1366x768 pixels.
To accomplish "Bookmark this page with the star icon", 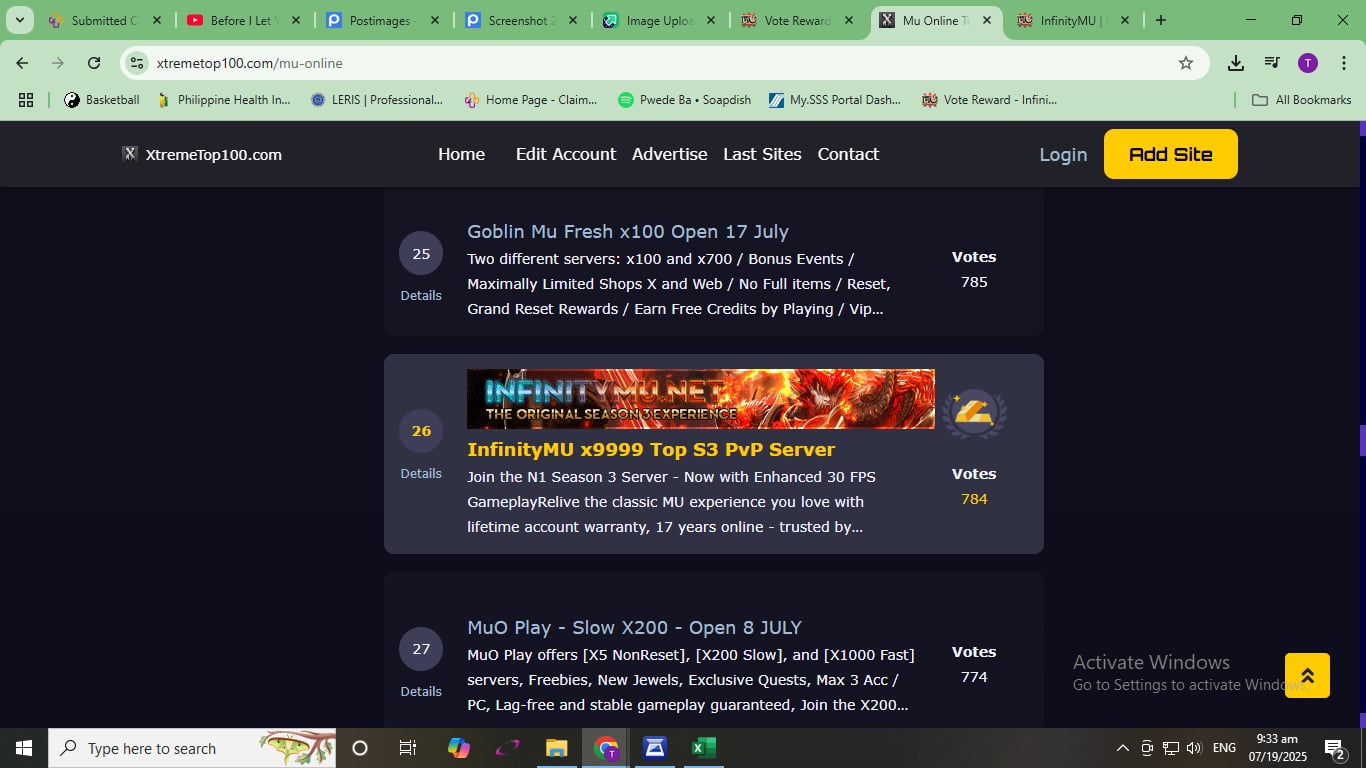I will pos(1186,63).
